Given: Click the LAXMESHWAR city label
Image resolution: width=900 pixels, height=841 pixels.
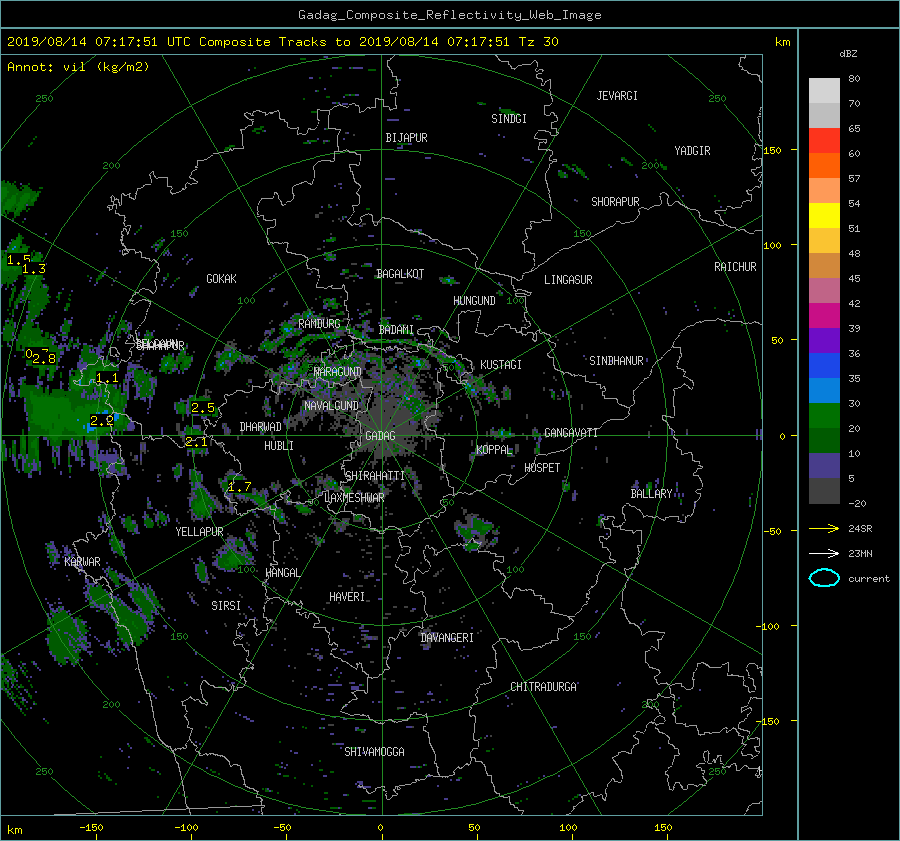Looking at the screenshot, I should tap(354, 498).
